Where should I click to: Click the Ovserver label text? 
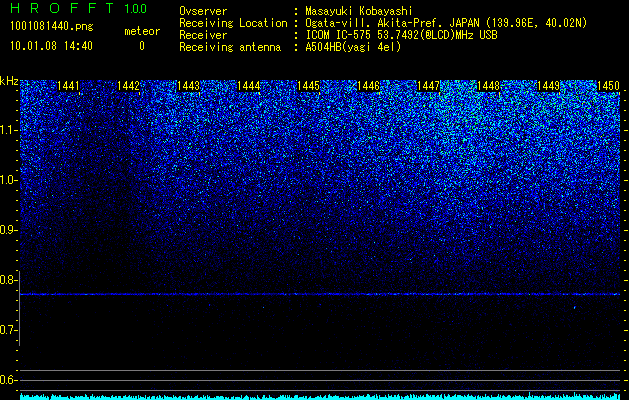pyautogui.click(x=203, y=11)
